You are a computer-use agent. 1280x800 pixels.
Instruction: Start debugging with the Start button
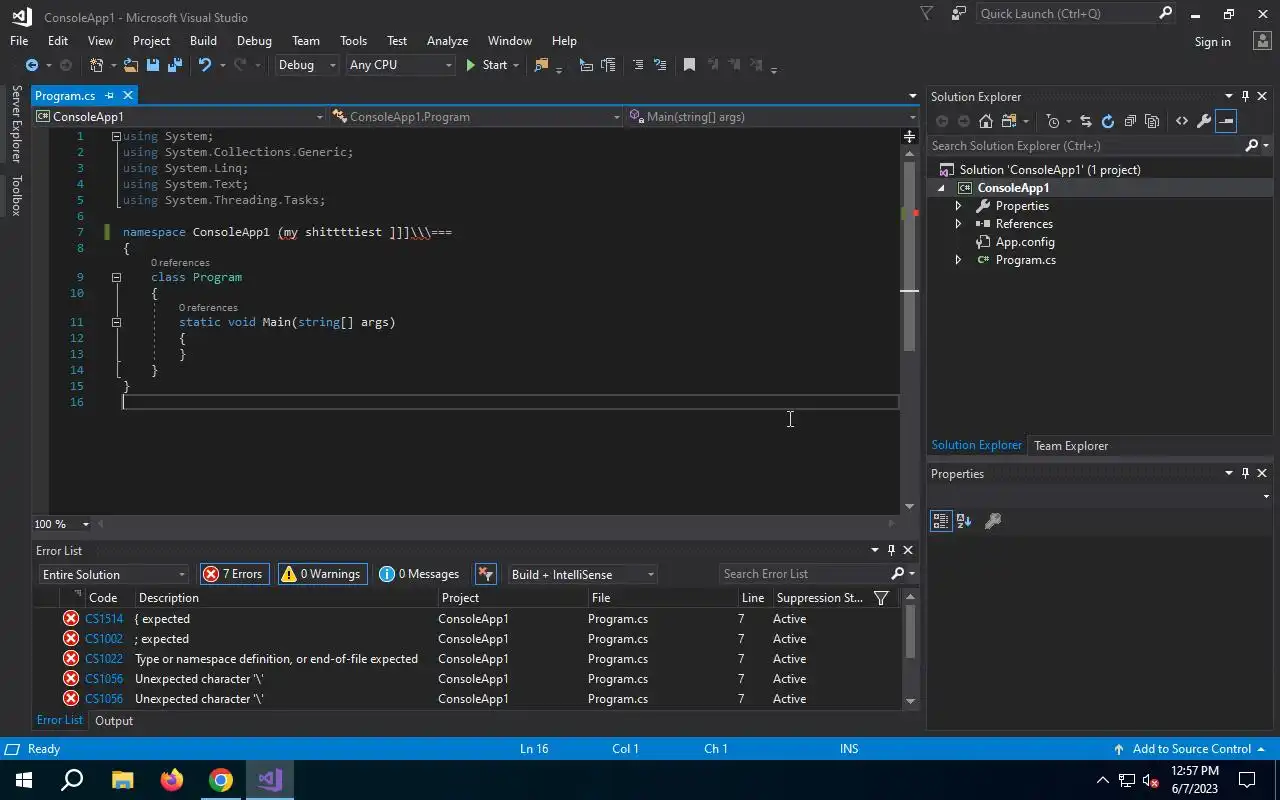coord(486,65)
